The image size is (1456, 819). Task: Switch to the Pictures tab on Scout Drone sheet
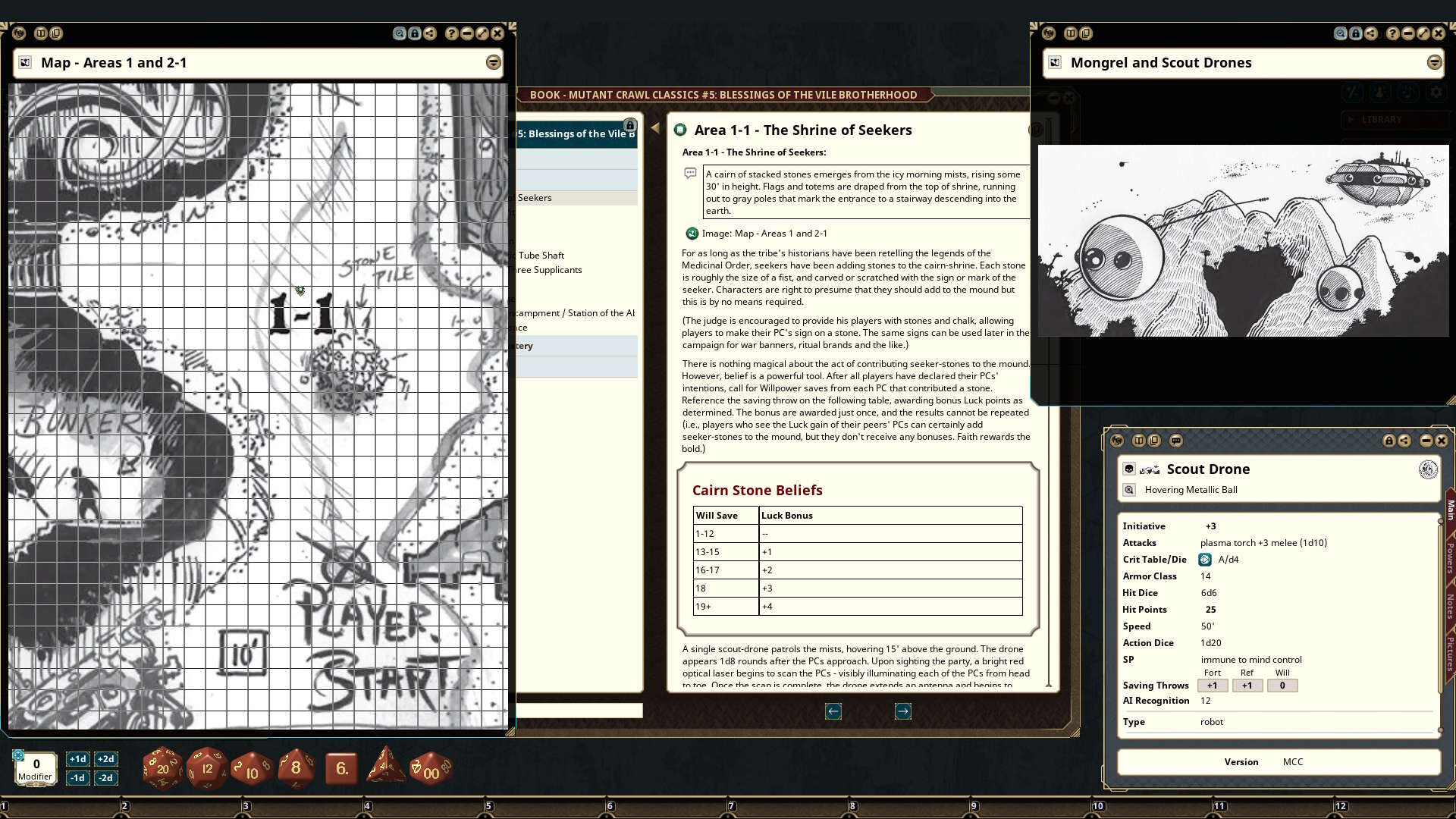point(1450,654)
